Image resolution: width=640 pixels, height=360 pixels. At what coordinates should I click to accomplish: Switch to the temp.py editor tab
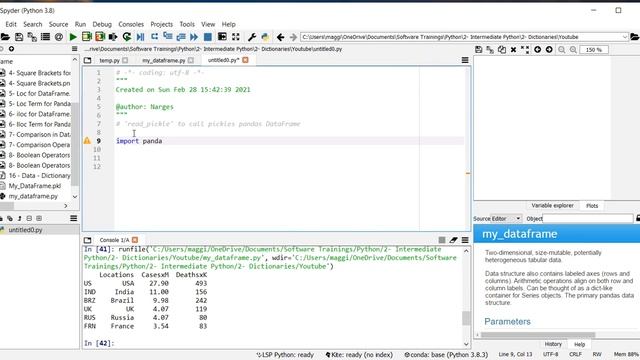(109, 60)
